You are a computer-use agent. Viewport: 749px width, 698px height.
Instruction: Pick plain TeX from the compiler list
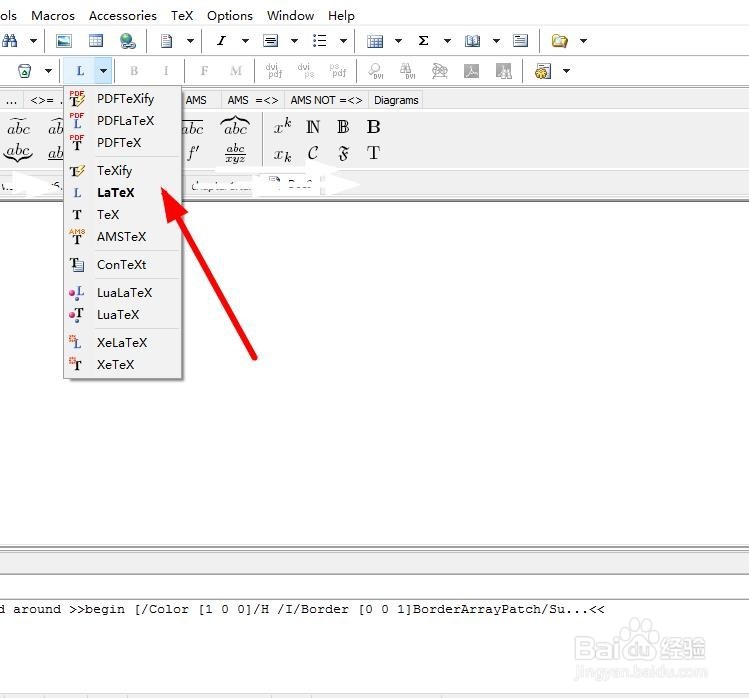pyautogui.click(x=123, y=215)
